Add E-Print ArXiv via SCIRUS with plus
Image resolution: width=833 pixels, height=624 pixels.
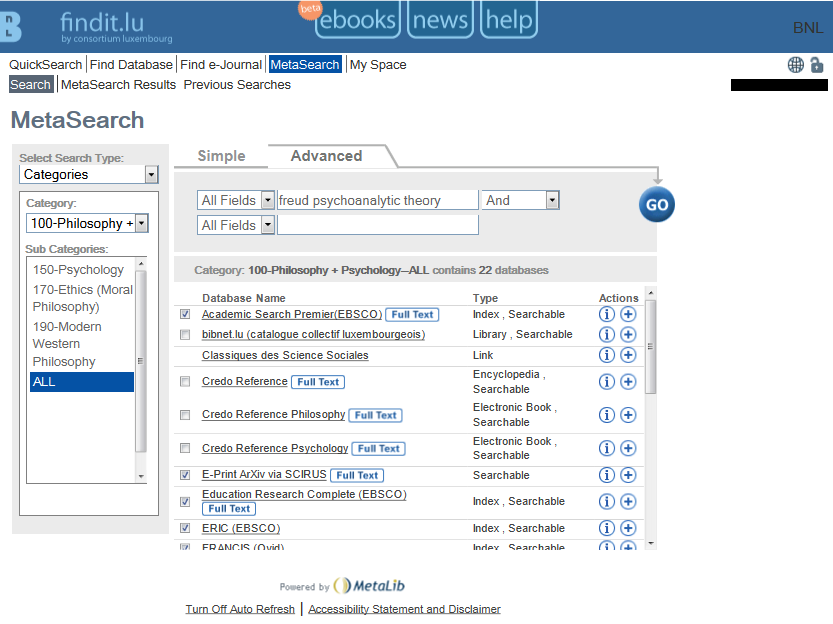click(628, 475)
